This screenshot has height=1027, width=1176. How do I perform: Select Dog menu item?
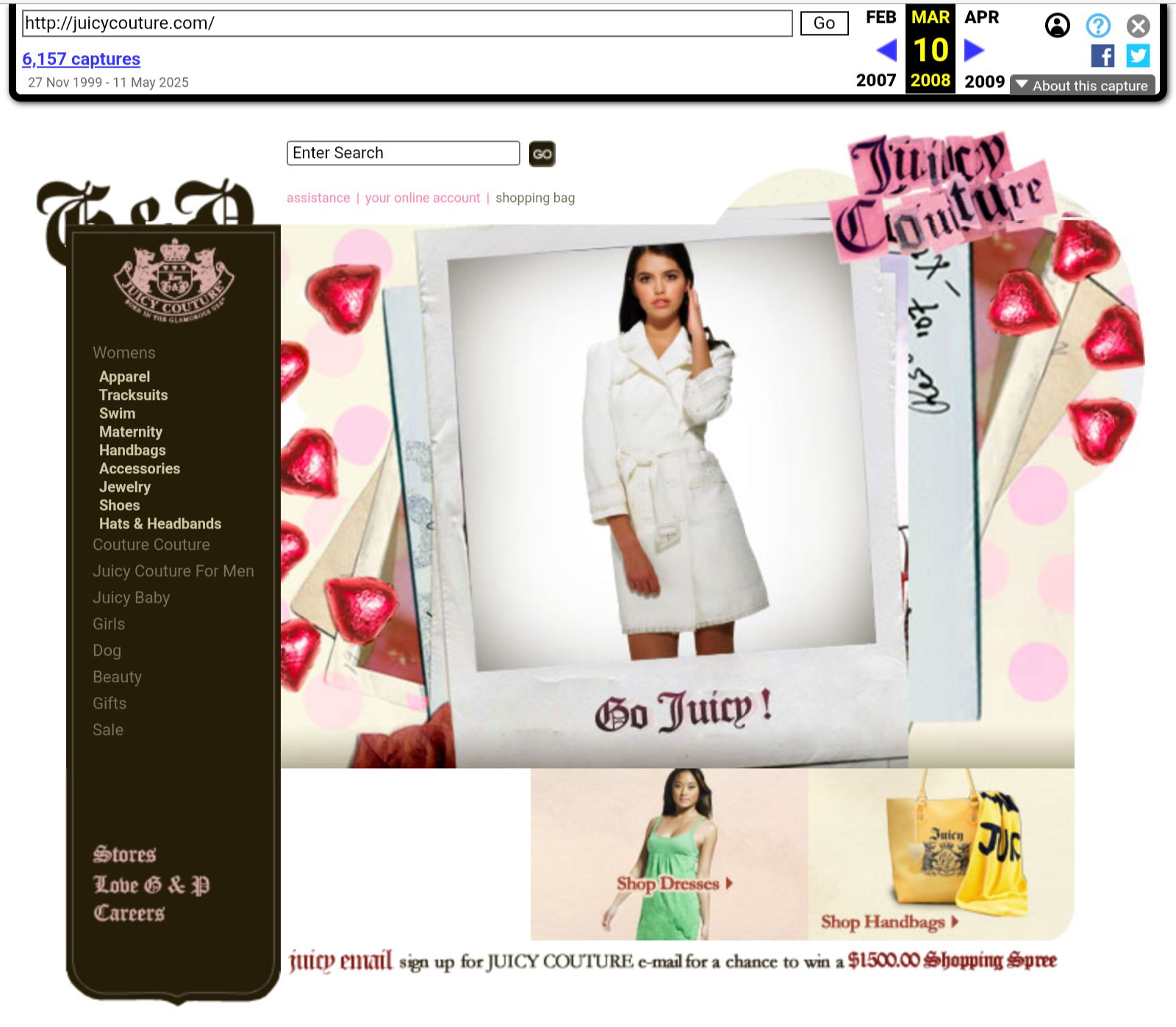(107, 651)
